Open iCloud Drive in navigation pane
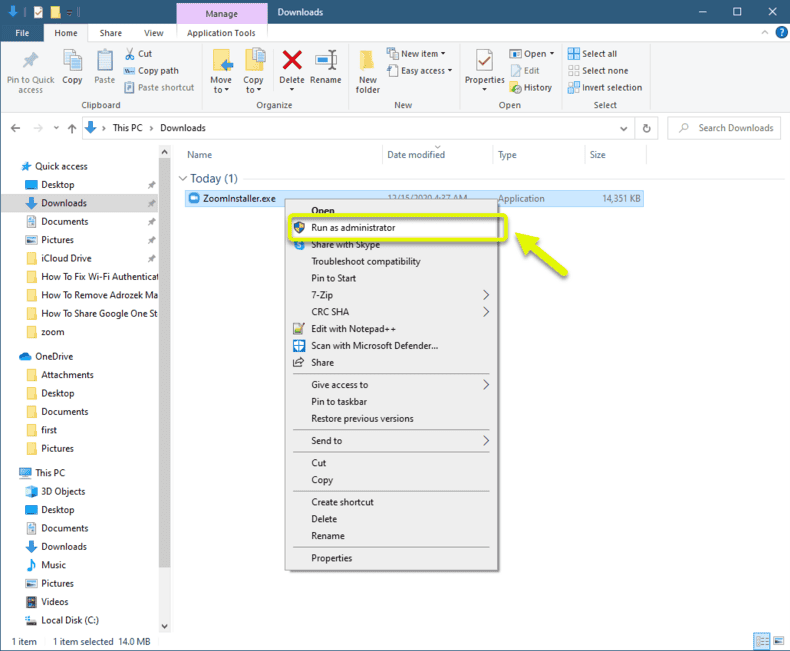790x651 pixels. tap(66, 258)
